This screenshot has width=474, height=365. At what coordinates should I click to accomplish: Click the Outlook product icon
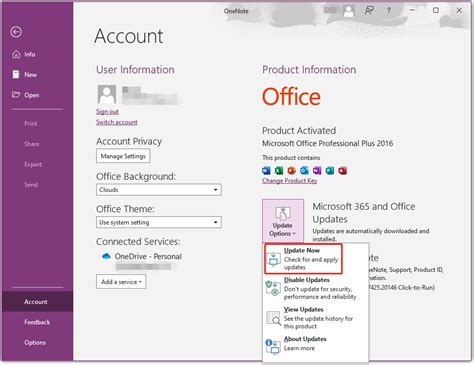tap(304, 171)
